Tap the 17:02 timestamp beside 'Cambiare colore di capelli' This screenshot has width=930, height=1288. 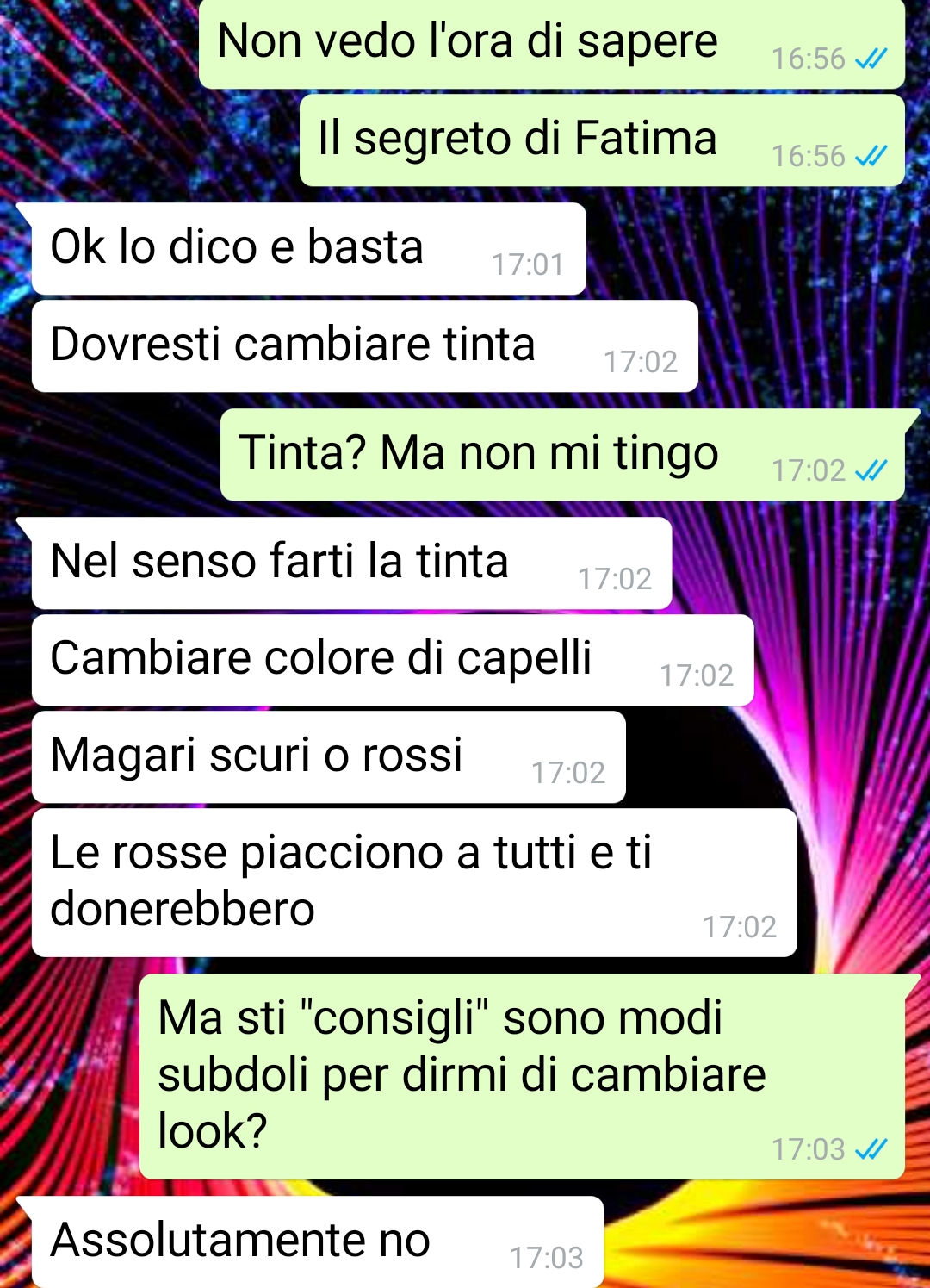(x=697, y=676)
